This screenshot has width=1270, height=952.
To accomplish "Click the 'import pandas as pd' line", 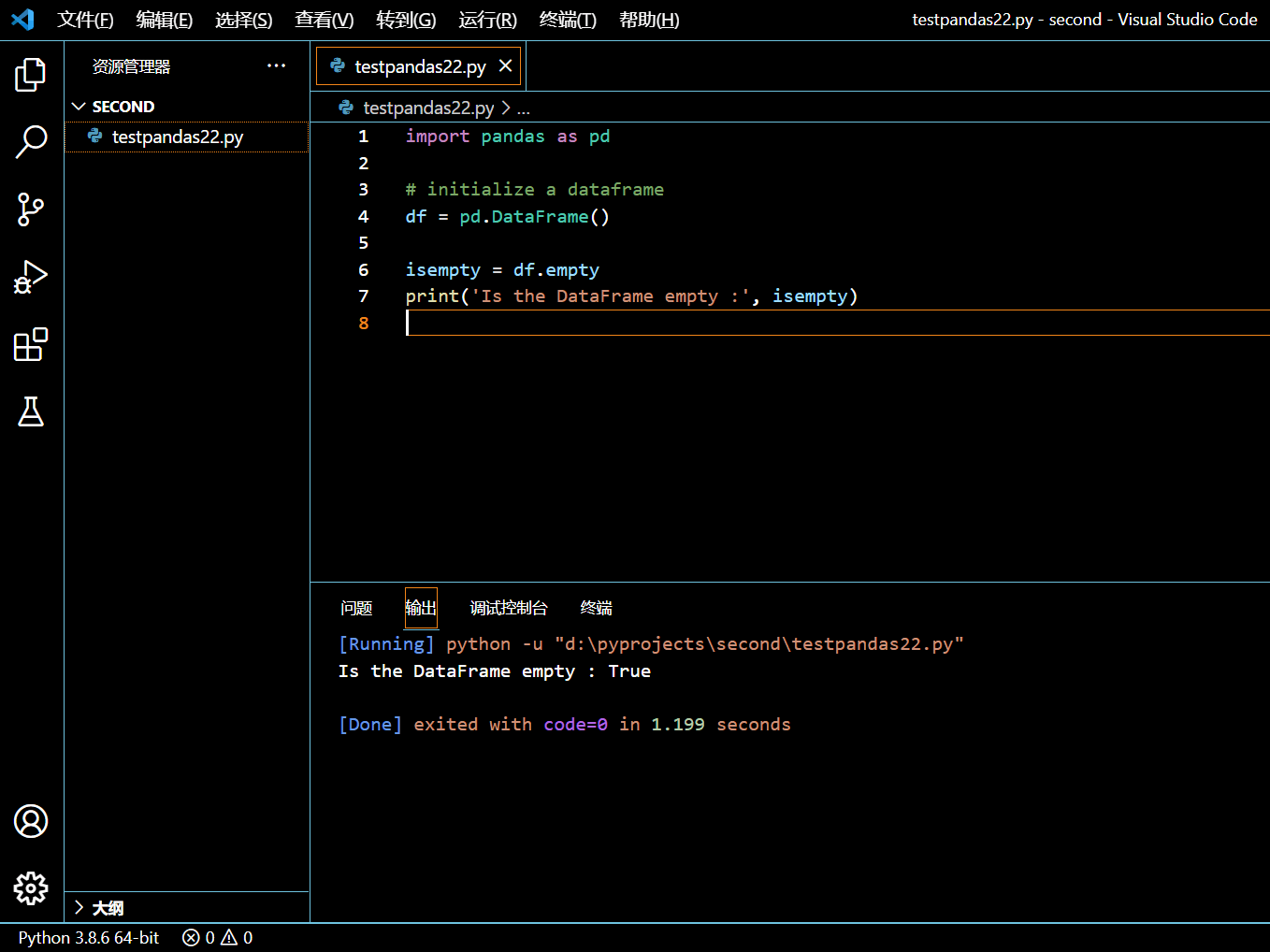I will (508, 137).
